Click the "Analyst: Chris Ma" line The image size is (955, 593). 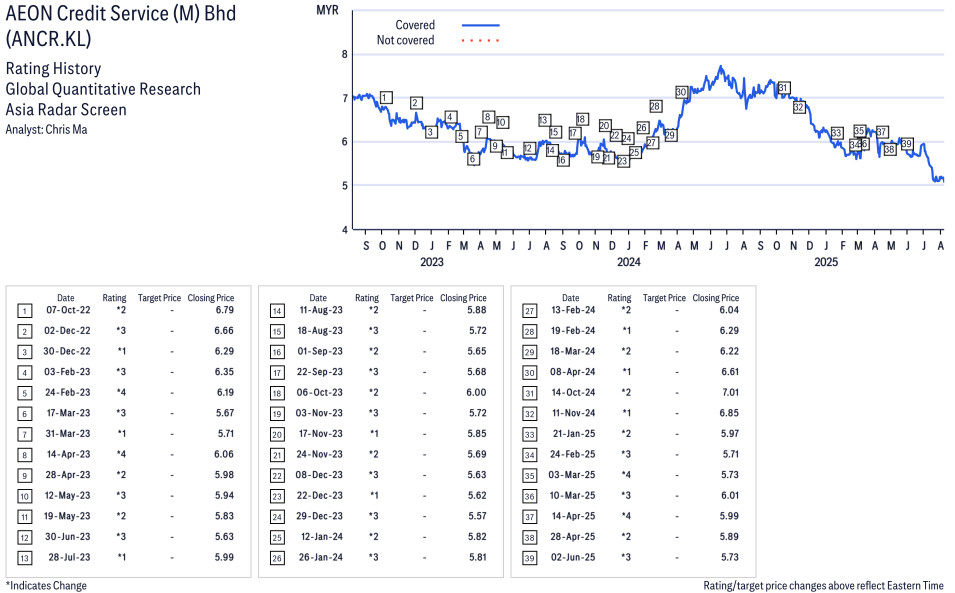46,130
